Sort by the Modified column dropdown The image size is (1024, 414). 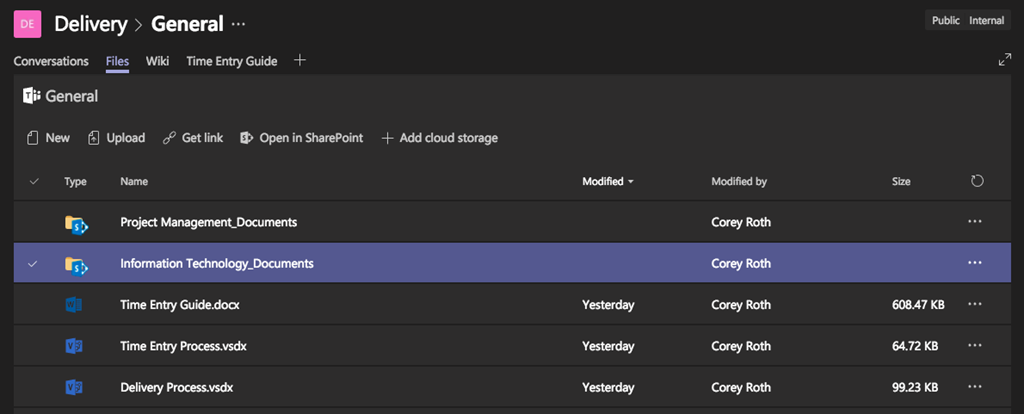pos(608,182)
